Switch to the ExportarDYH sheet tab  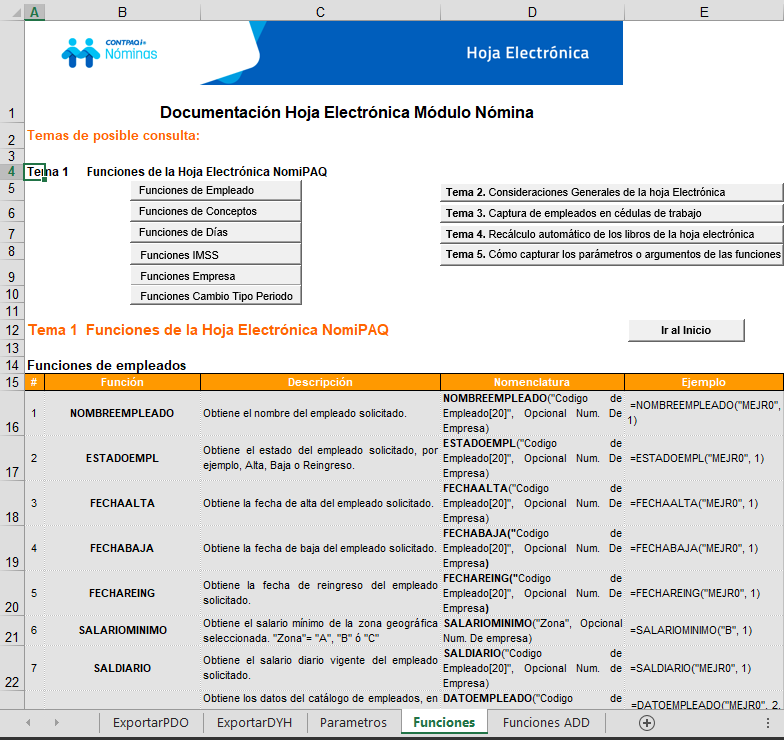point(254,722)
